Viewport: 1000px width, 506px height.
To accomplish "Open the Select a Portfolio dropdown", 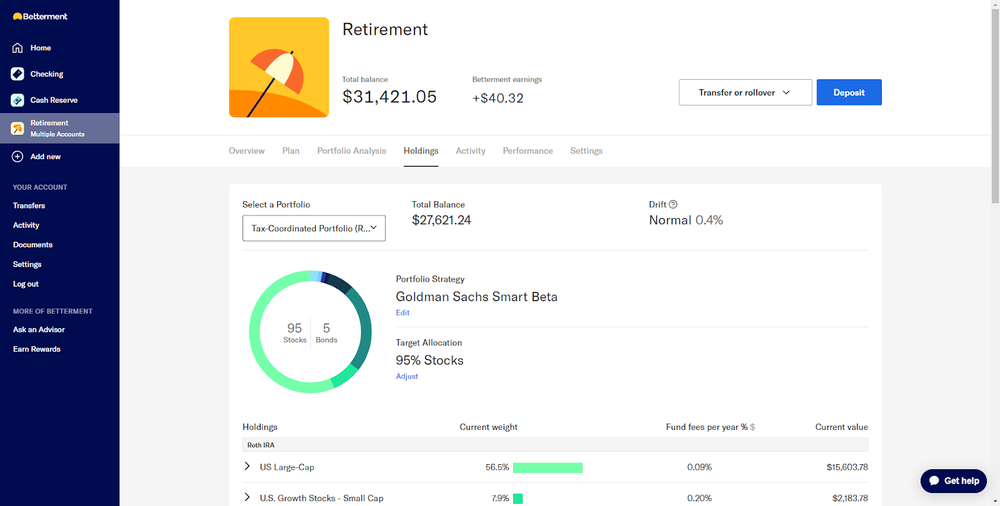I will (314, 228).
